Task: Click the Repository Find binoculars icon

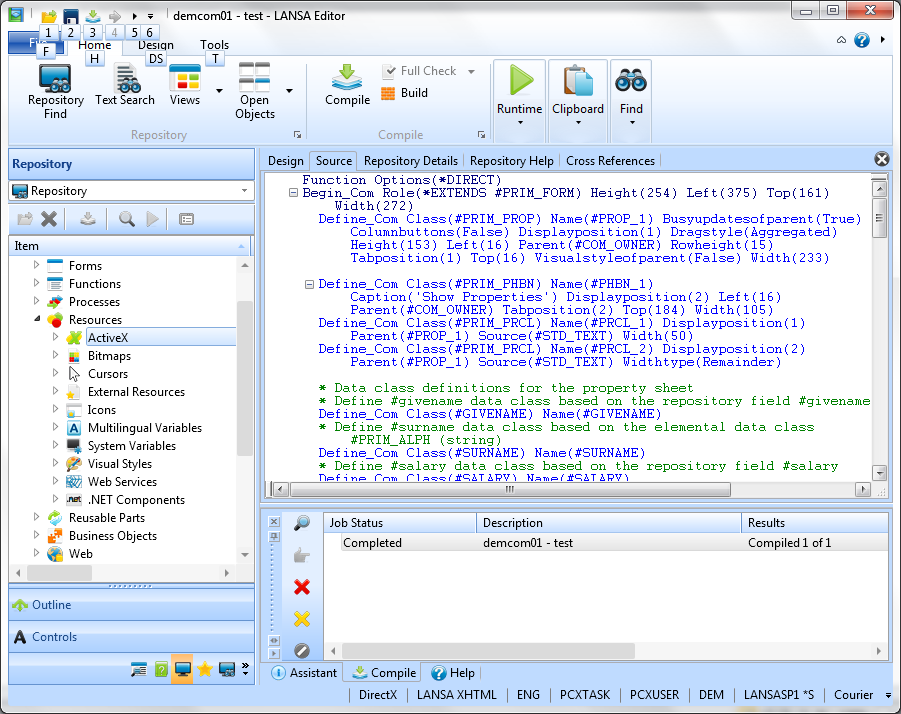Action: click(x=55, y=78)
